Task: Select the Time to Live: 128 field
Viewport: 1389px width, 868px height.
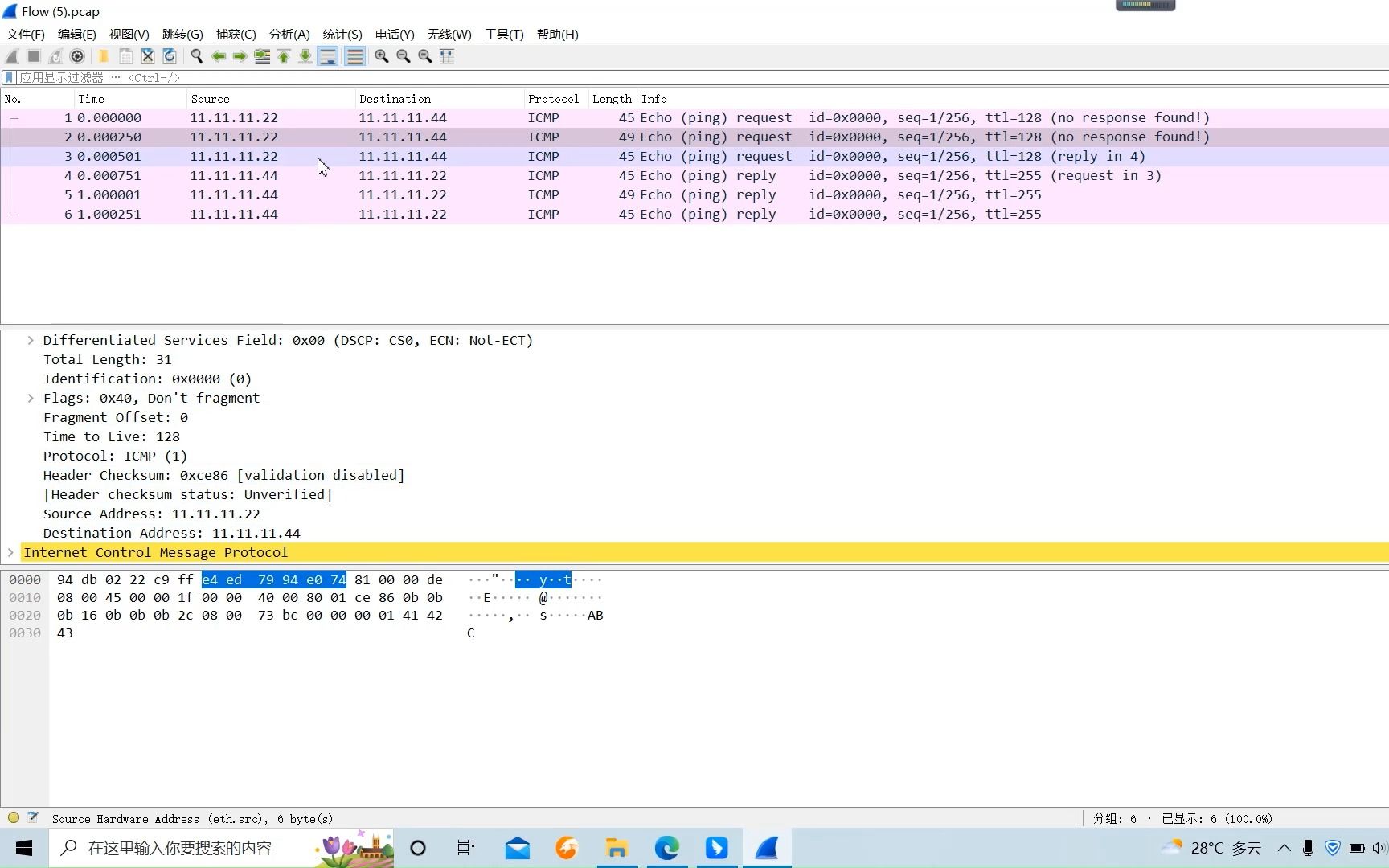Action: tap(112, 436)
